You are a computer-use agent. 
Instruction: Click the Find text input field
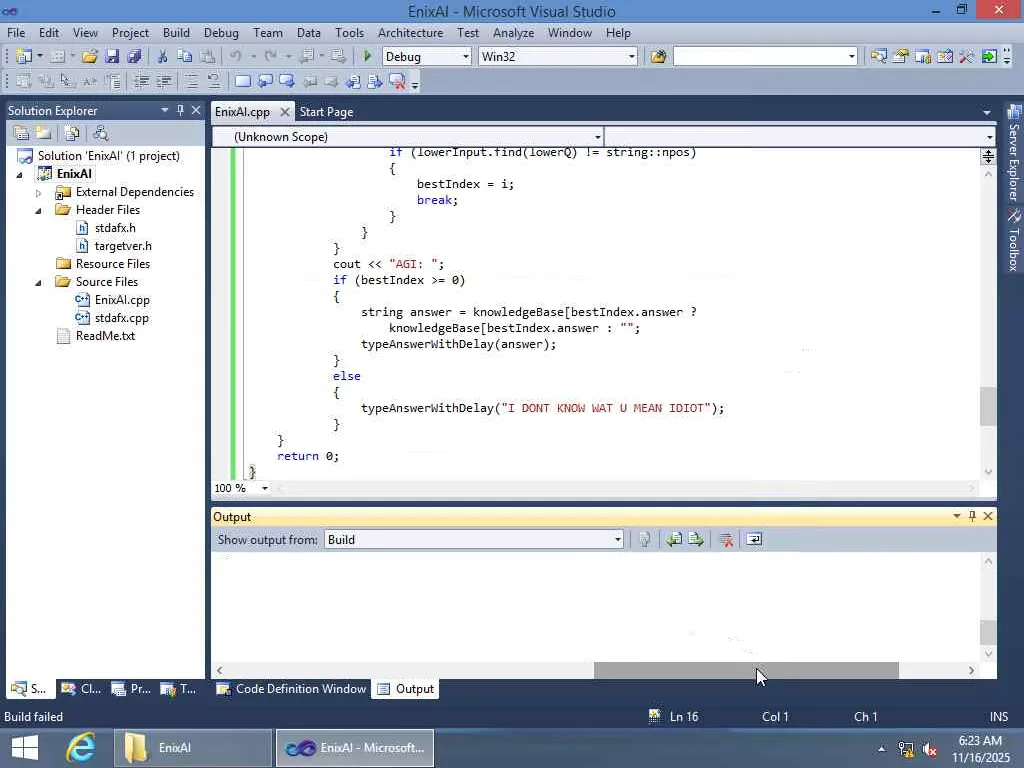point(759,57)
